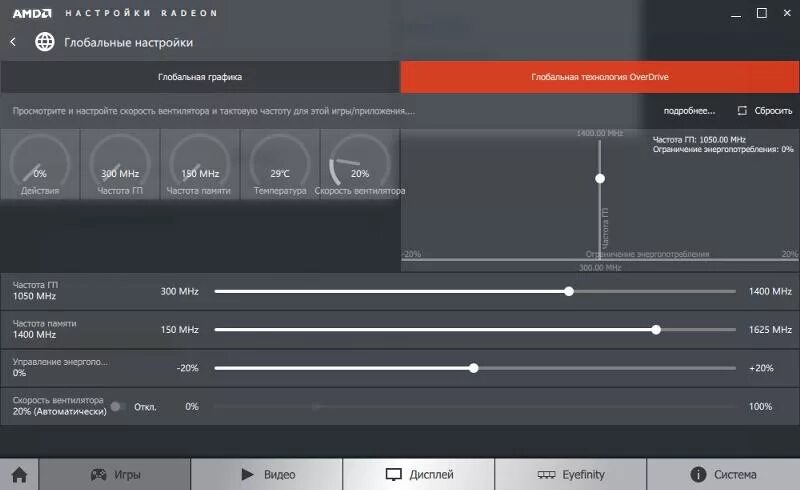Click the Глобальные настройки heading

pyautogui.click(x=129, y=42)
